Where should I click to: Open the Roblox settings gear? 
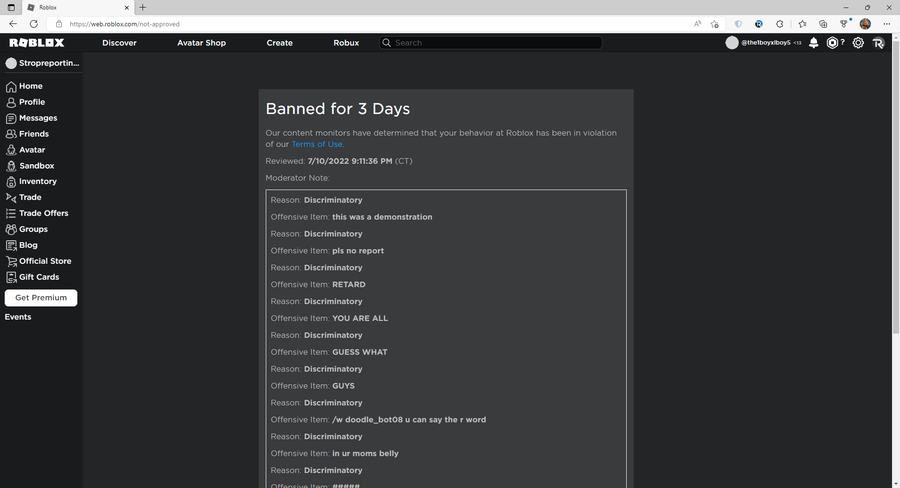(858, 42)
